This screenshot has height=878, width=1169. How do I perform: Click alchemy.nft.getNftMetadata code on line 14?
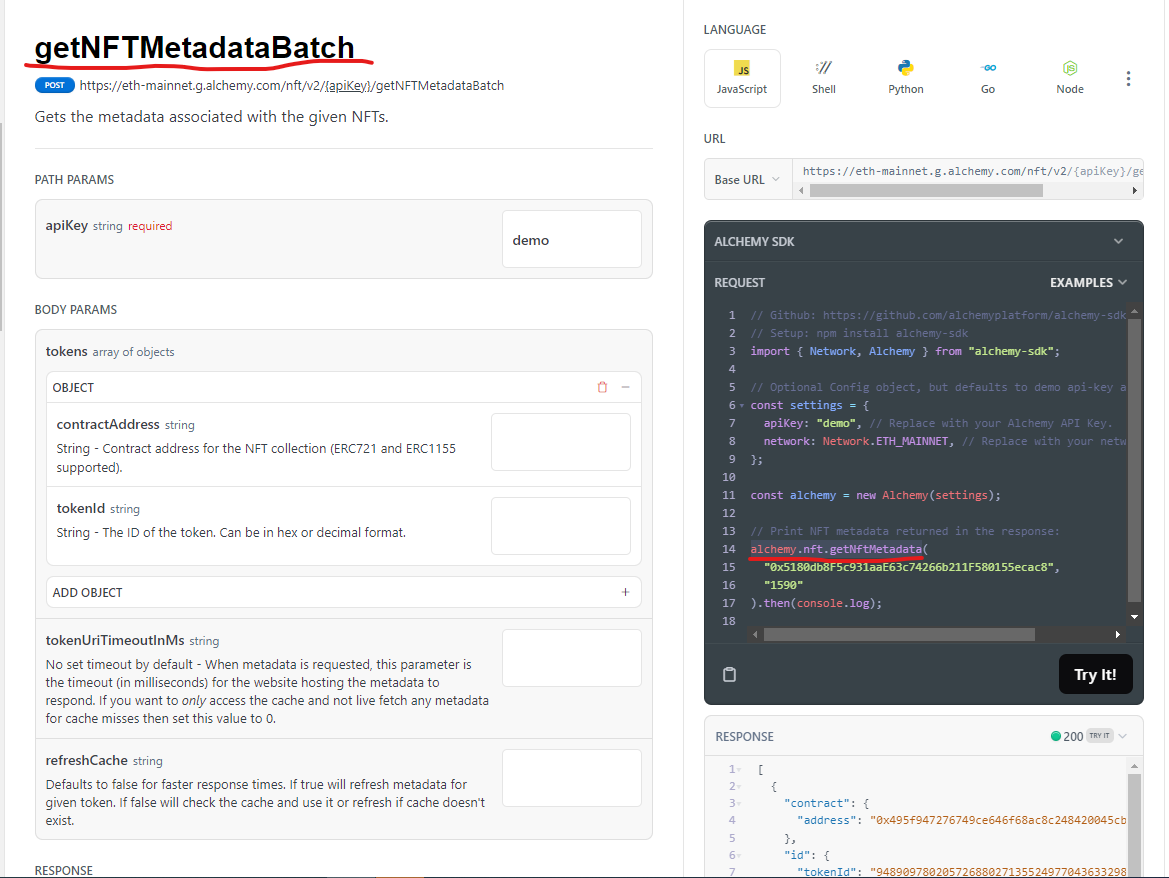tap(836, 549)
